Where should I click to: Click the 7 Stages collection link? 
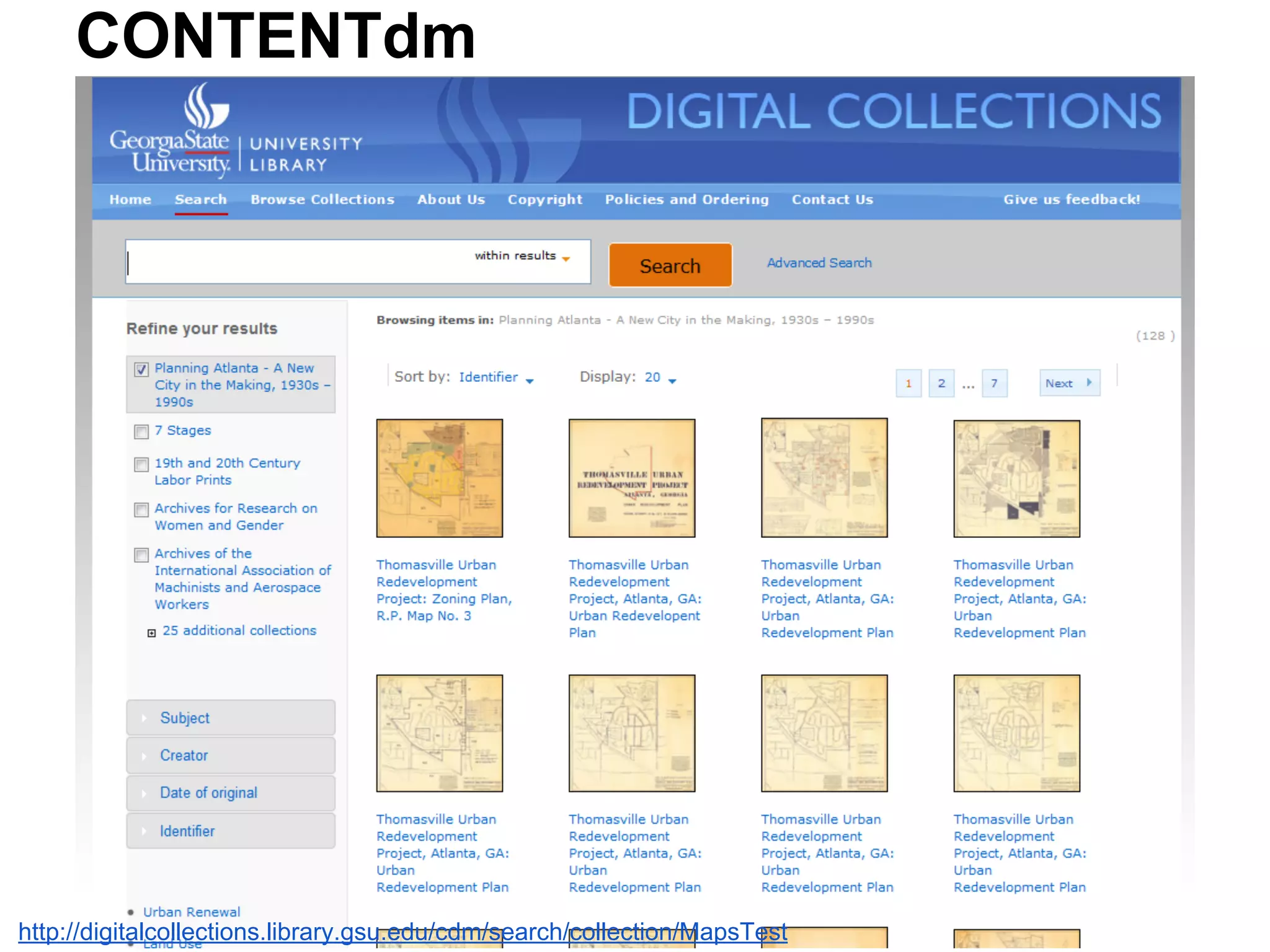click(183, 430)
